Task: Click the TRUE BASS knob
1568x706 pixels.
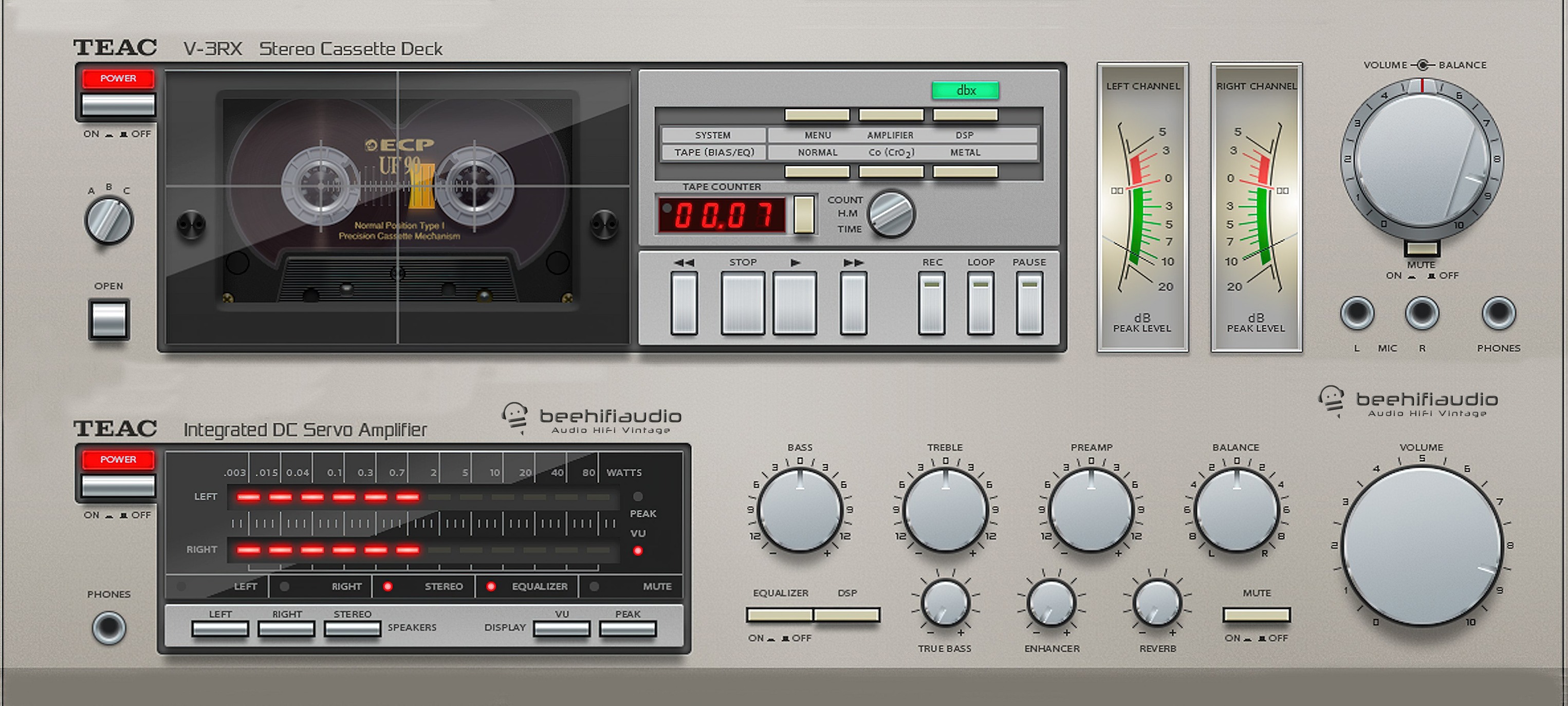Action: (x=945, y=603)
